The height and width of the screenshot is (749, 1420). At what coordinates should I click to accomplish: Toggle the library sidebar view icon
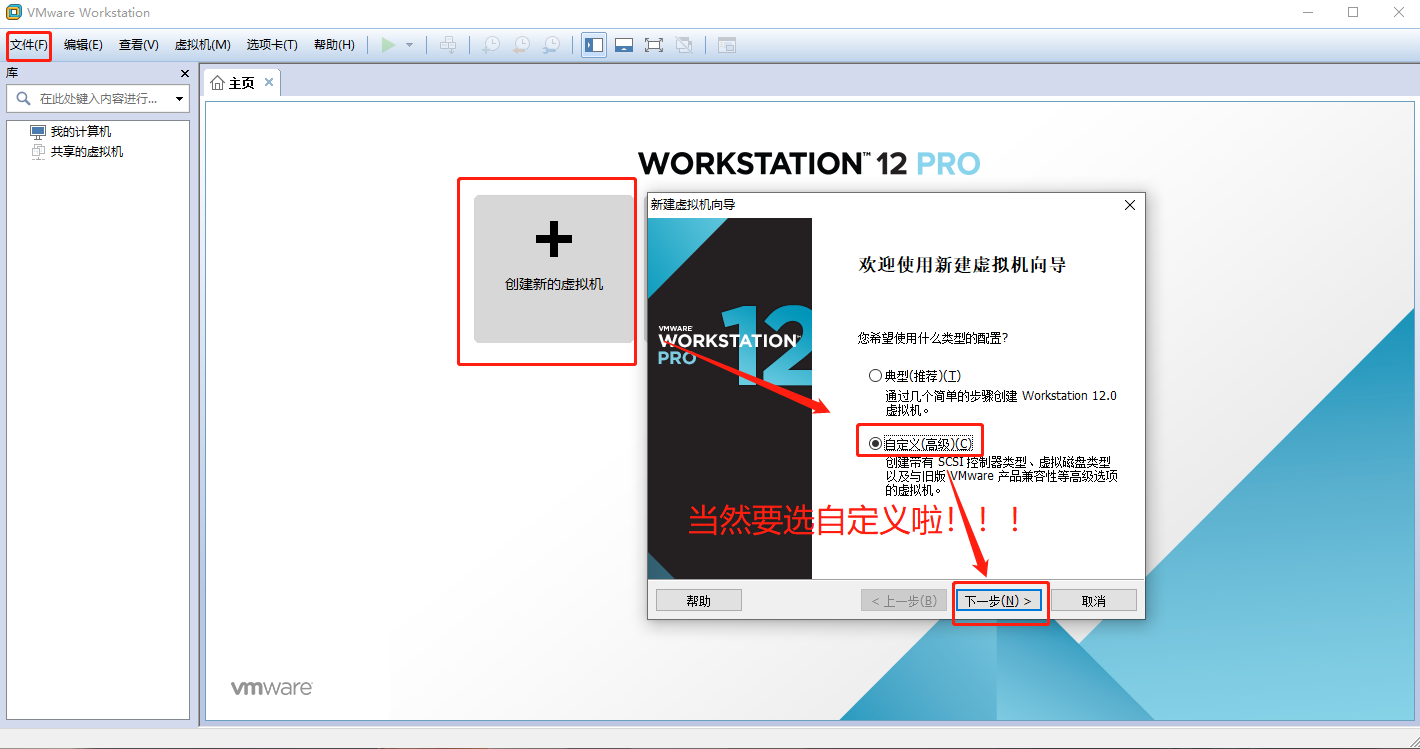(594, 45)
